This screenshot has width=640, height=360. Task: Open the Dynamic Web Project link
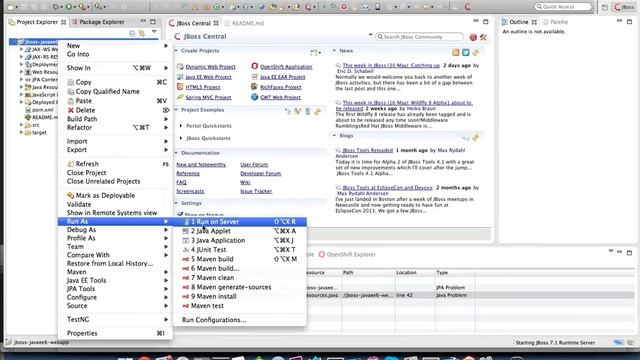[210, 67]
